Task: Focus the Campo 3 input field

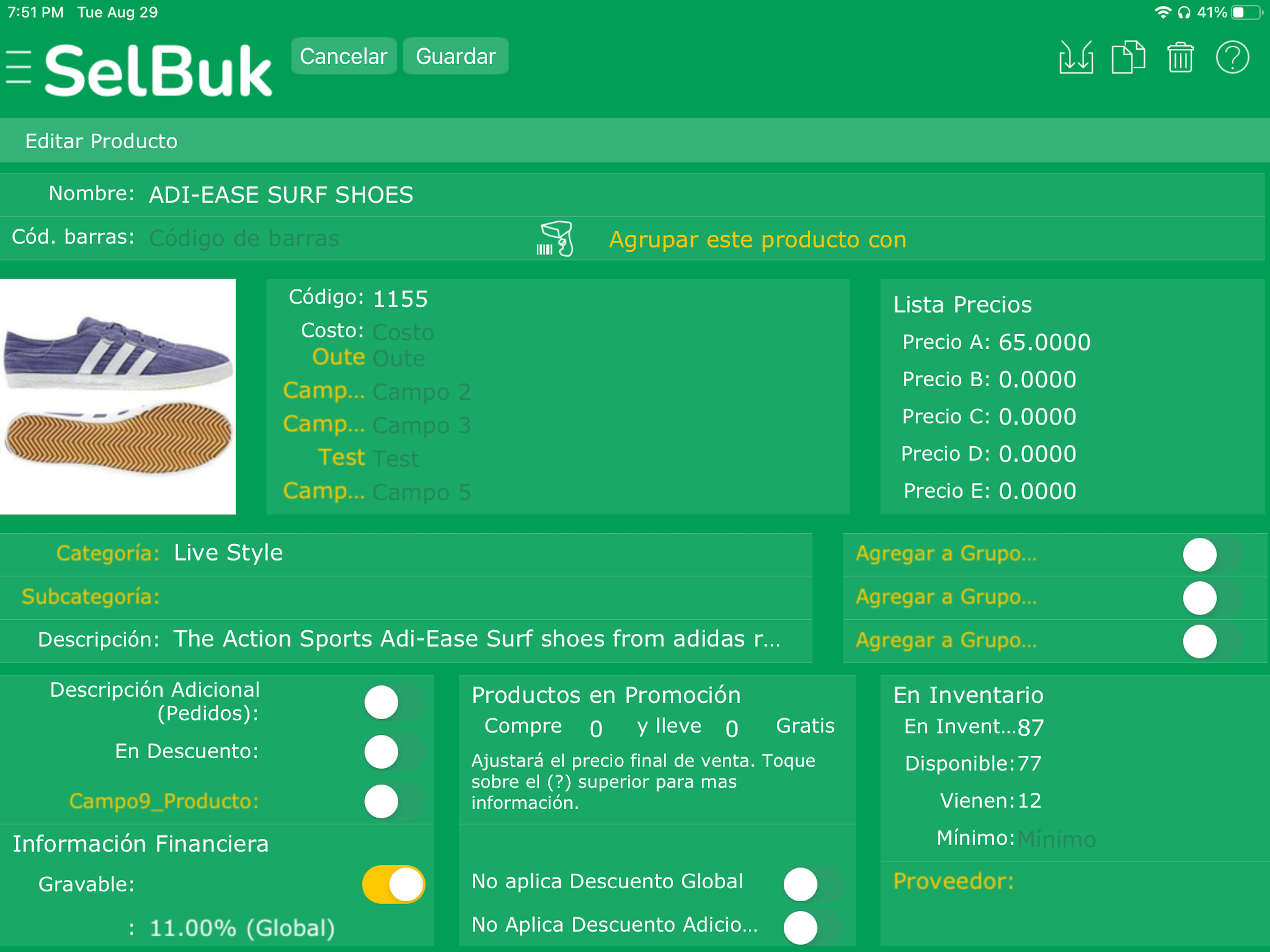Action: 609,425
